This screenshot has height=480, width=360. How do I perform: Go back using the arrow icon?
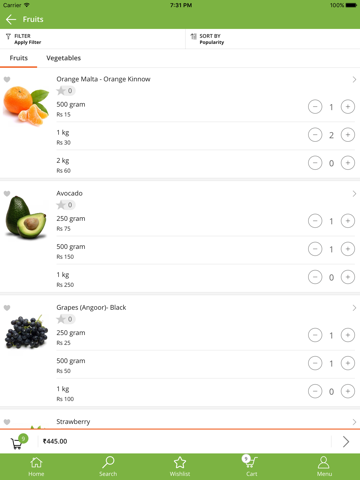pyautogui.click(x=11, y=19)
